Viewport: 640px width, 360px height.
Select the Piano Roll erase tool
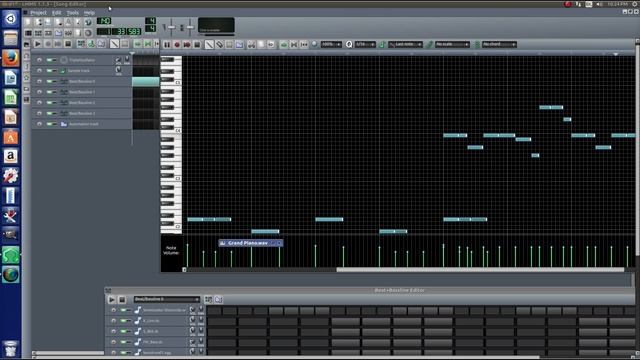point(220,44)
